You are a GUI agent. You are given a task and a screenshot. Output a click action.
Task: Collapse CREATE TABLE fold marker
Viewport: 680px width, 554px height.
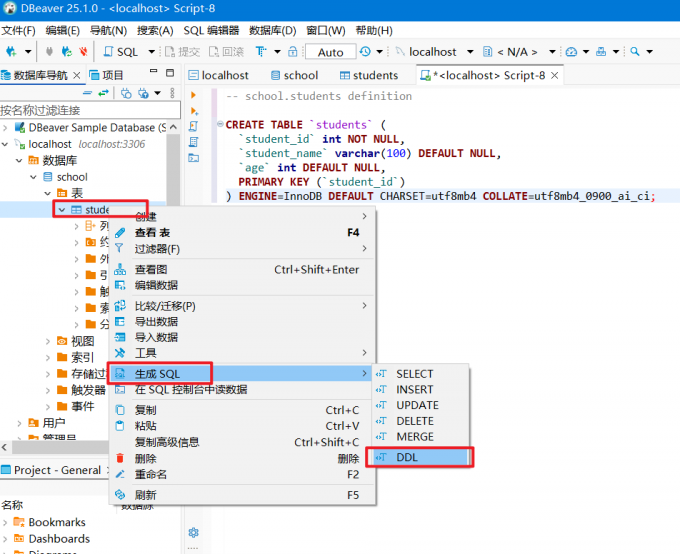pos(220,124)
